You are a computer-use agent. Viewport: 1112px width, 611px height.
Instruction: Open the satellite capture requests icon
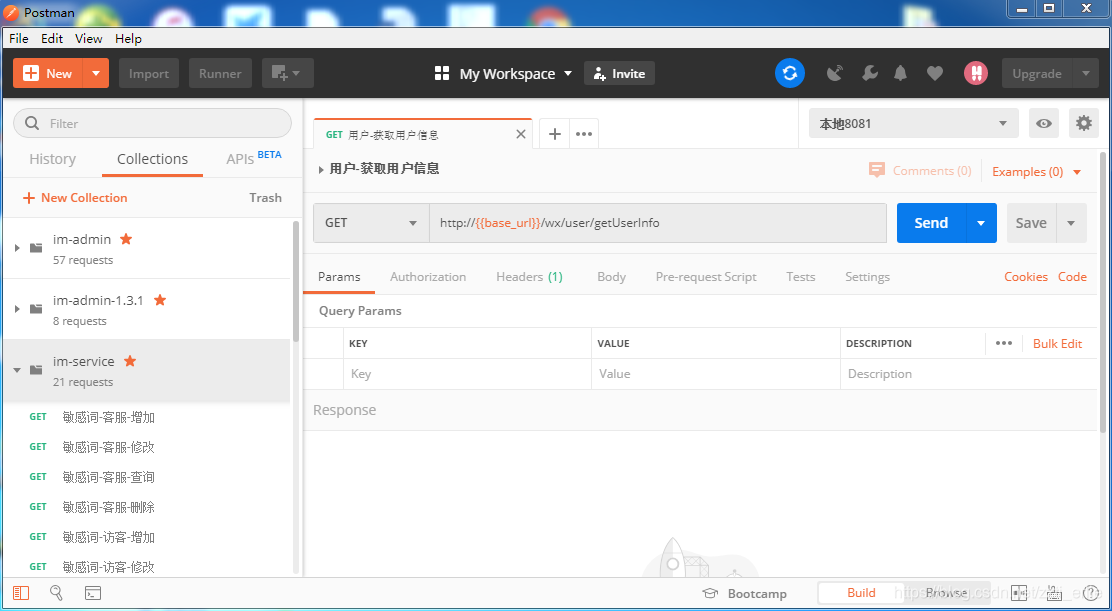(x=835, y=73)
